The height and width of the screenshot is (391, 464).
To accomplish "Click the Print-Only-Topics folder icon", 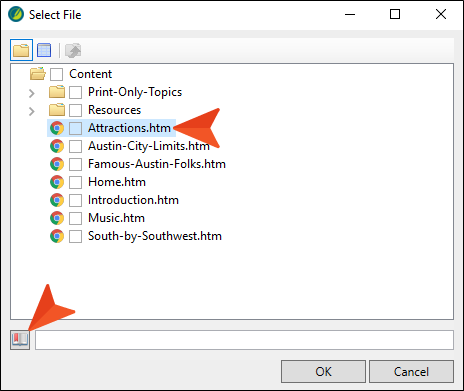I will 57,92.
